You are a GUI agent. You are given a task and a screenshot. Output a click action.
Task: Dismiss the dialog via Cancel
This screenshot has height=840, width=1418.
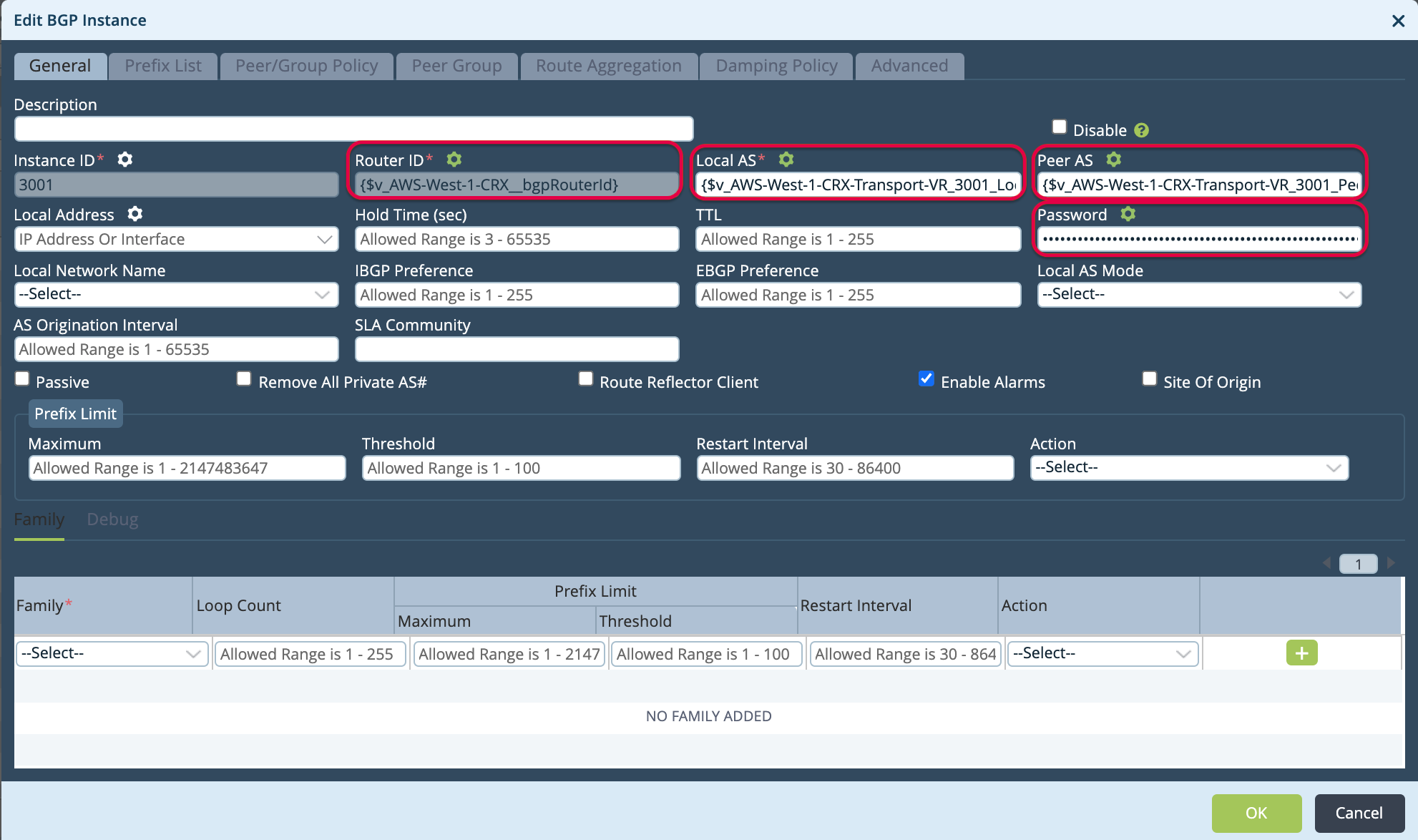[1359, 813]
